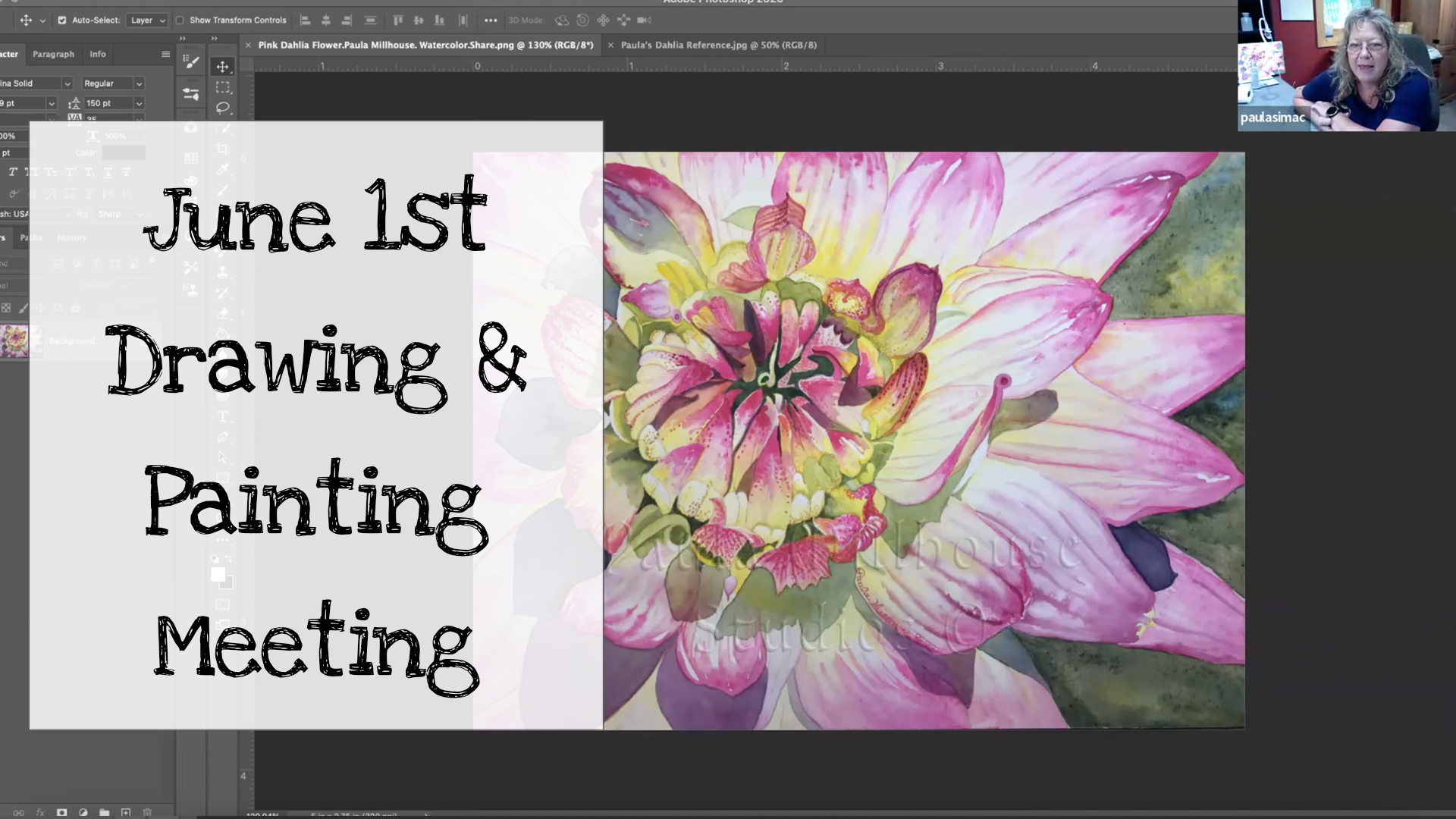Open the Character panel flyout menu
Screen dimensions: 1456x819
pos(165,55)
